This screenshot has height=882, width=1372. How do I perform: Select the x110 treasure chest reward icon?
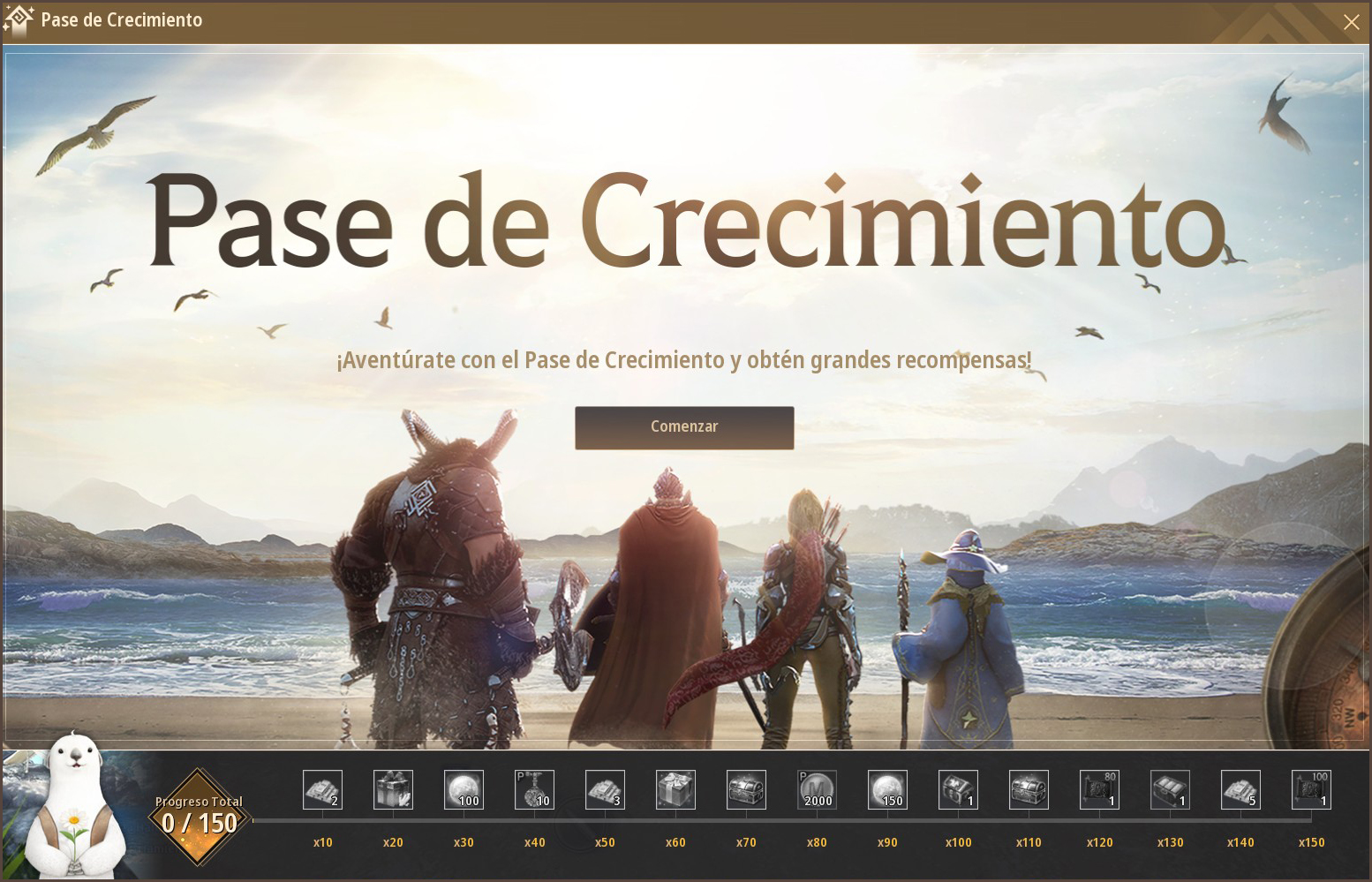(1029, 789)
